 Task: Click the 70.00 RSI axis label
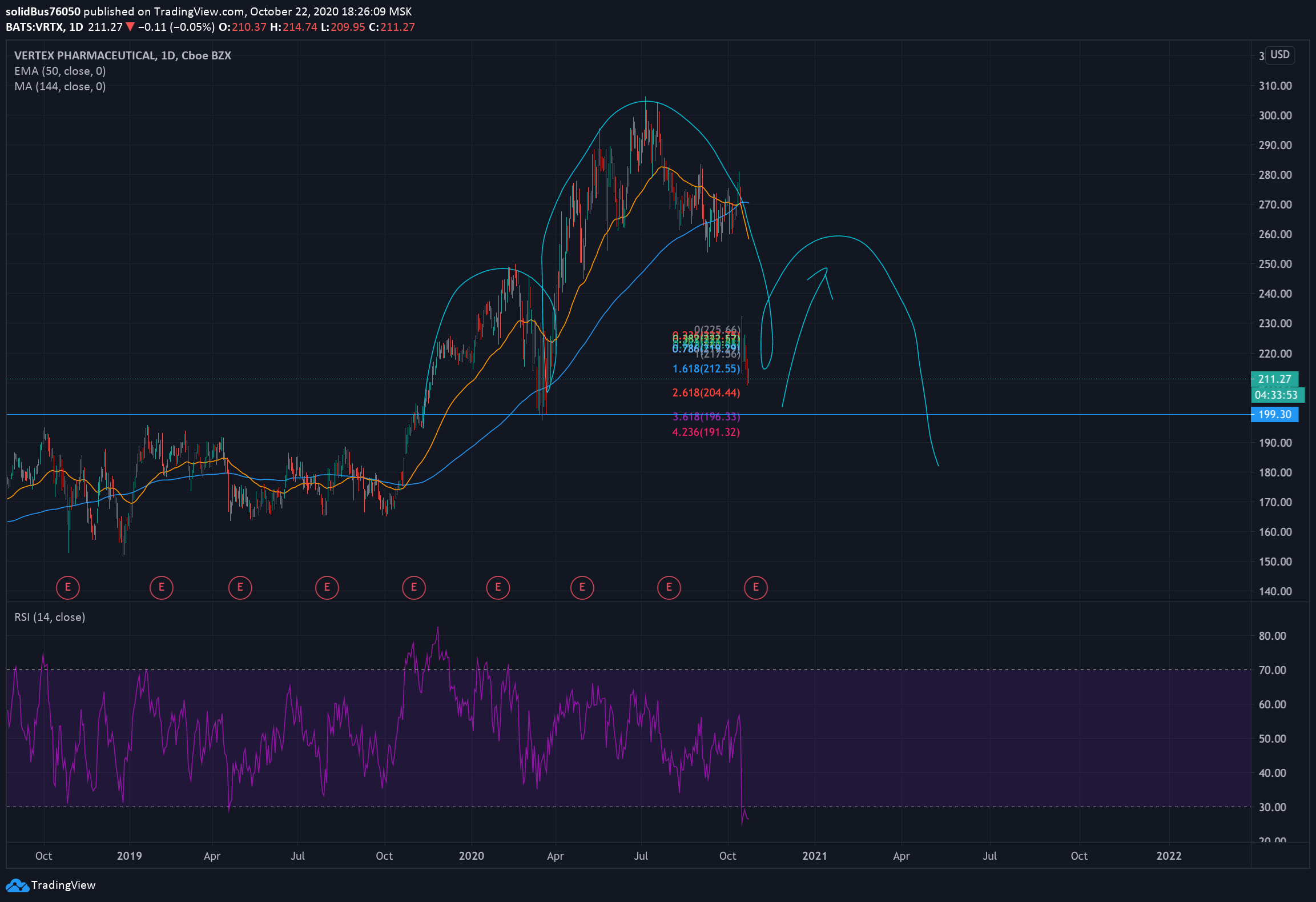coord(1273,670)
